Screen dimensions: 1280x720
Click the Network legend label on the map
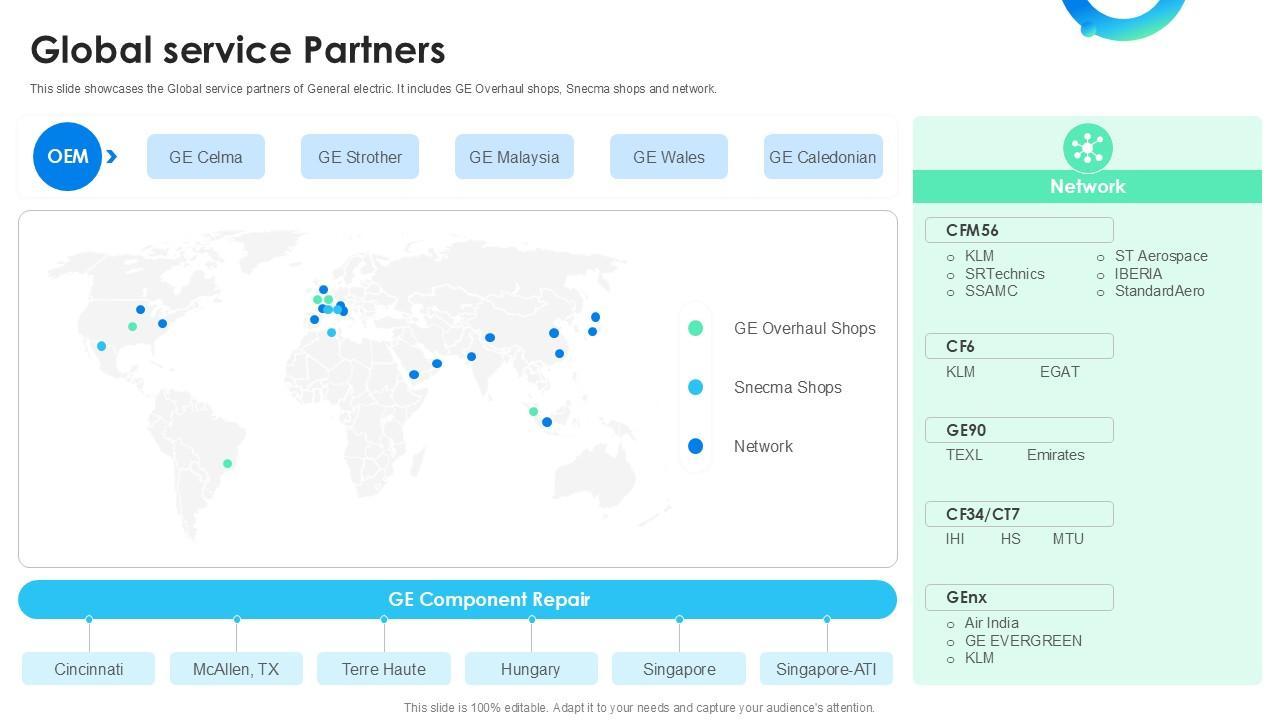(x=763, y=446)
